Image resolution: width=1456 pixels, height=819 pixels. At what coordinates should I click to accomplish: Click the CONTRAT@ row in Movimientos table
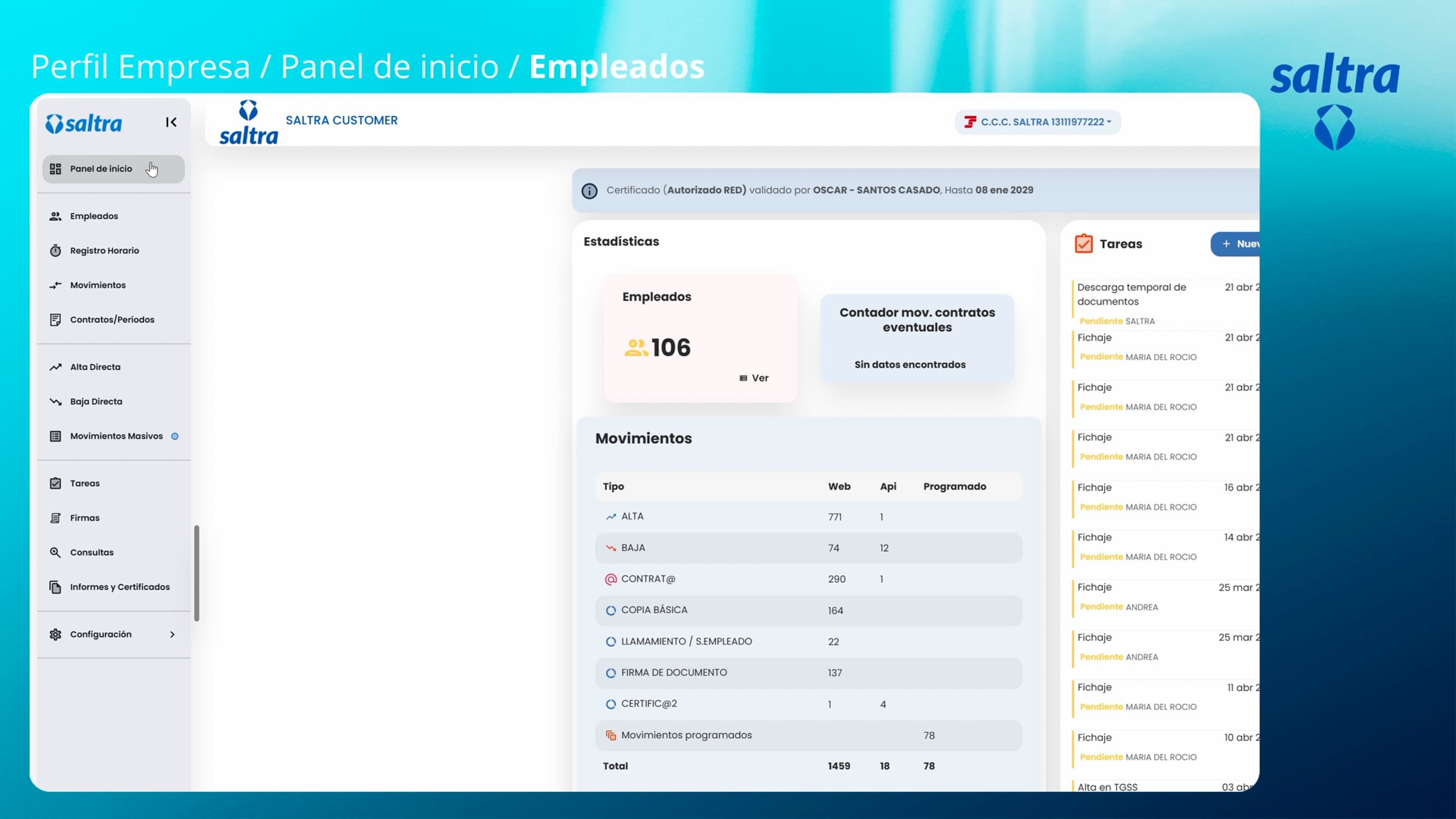click(x=809, y=579)
